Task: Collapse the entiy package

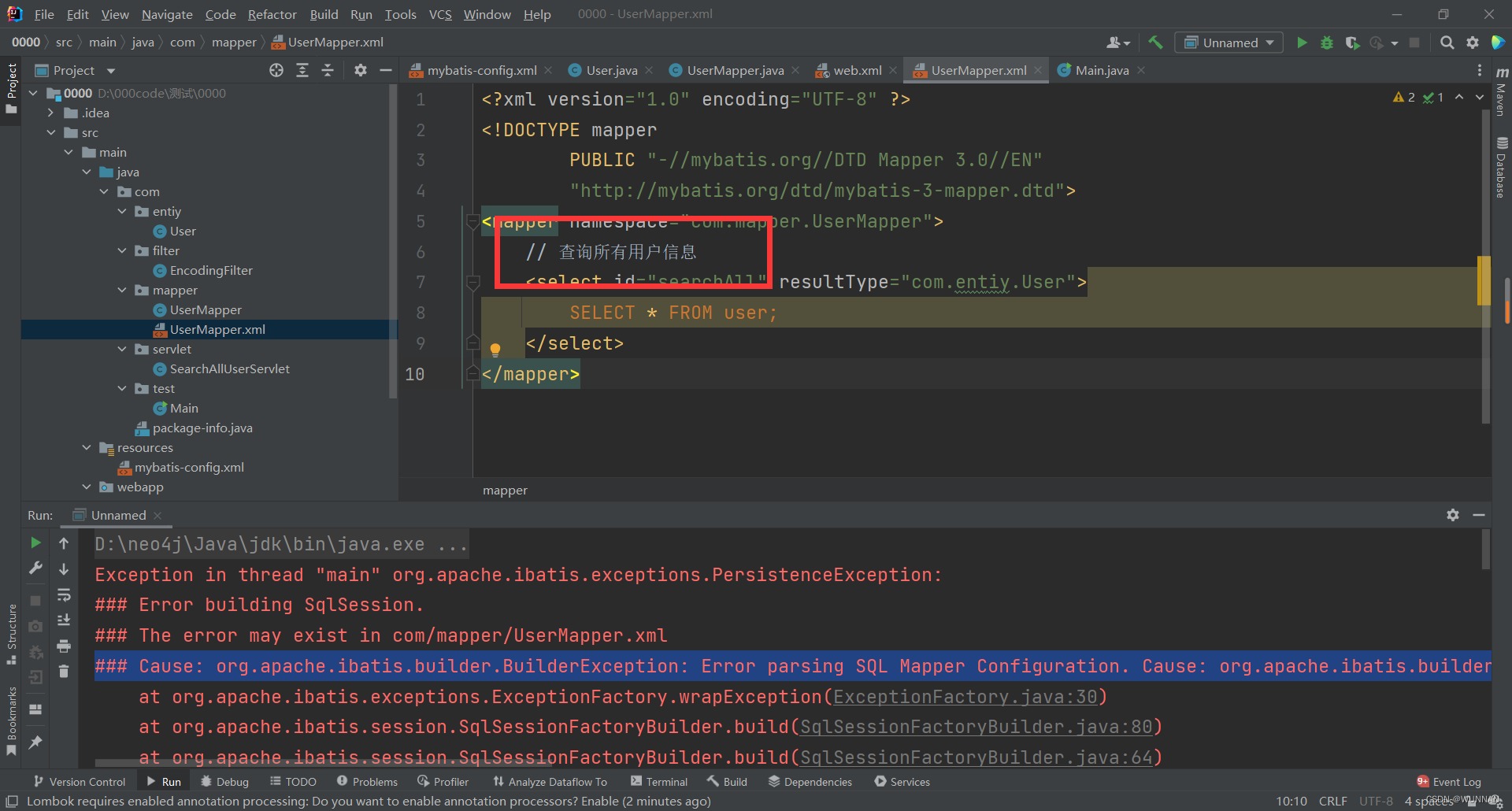Action: pos(122,211)
